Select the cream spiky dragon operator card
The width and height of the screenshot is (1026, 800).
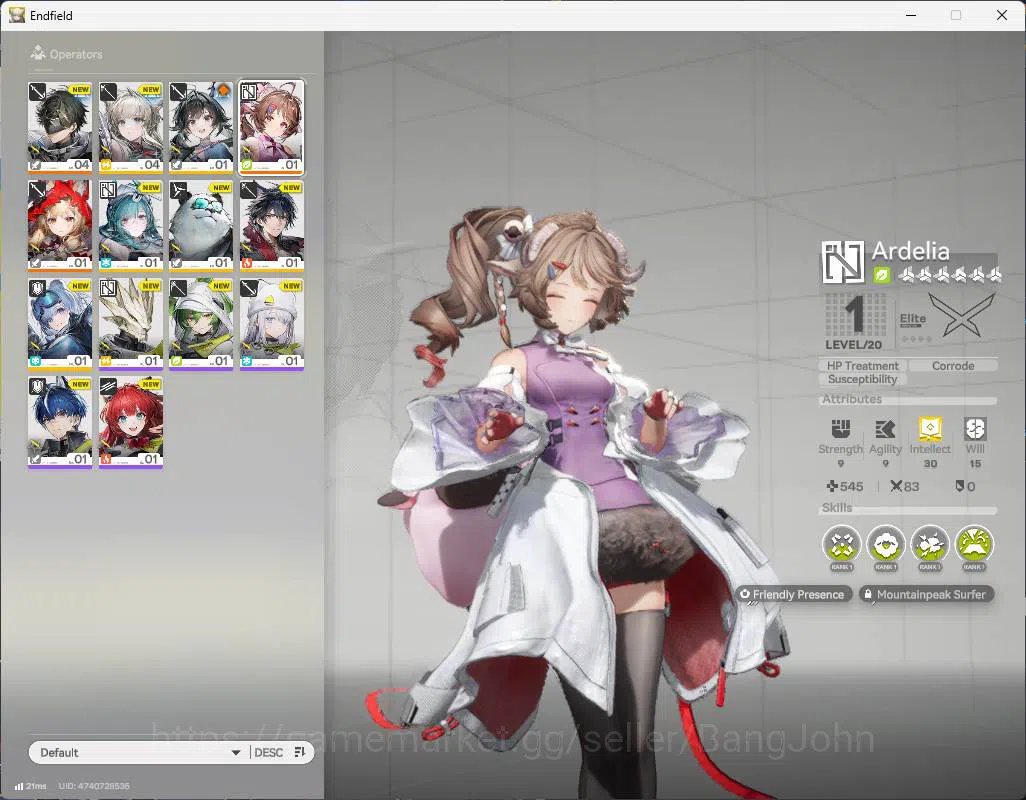point(131,324)
